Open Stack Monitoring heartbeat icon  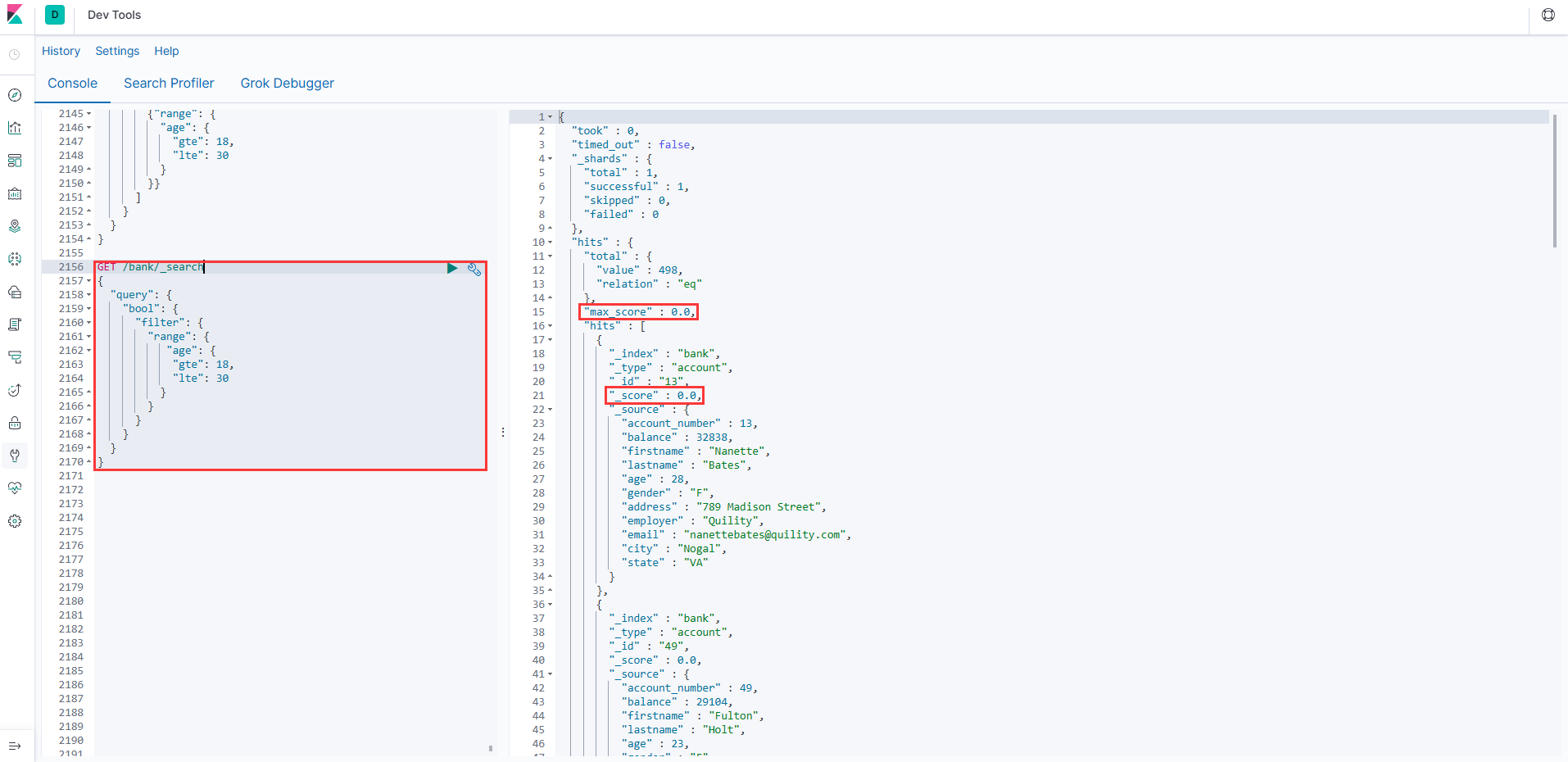click(15, 488)
